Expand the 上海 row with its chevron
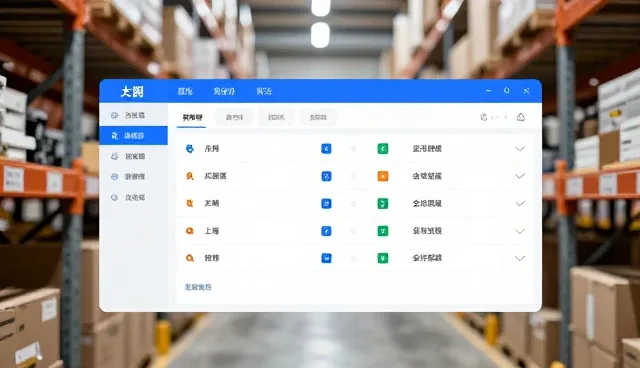This screenshot has height=368, width=640. pos(520,231)
